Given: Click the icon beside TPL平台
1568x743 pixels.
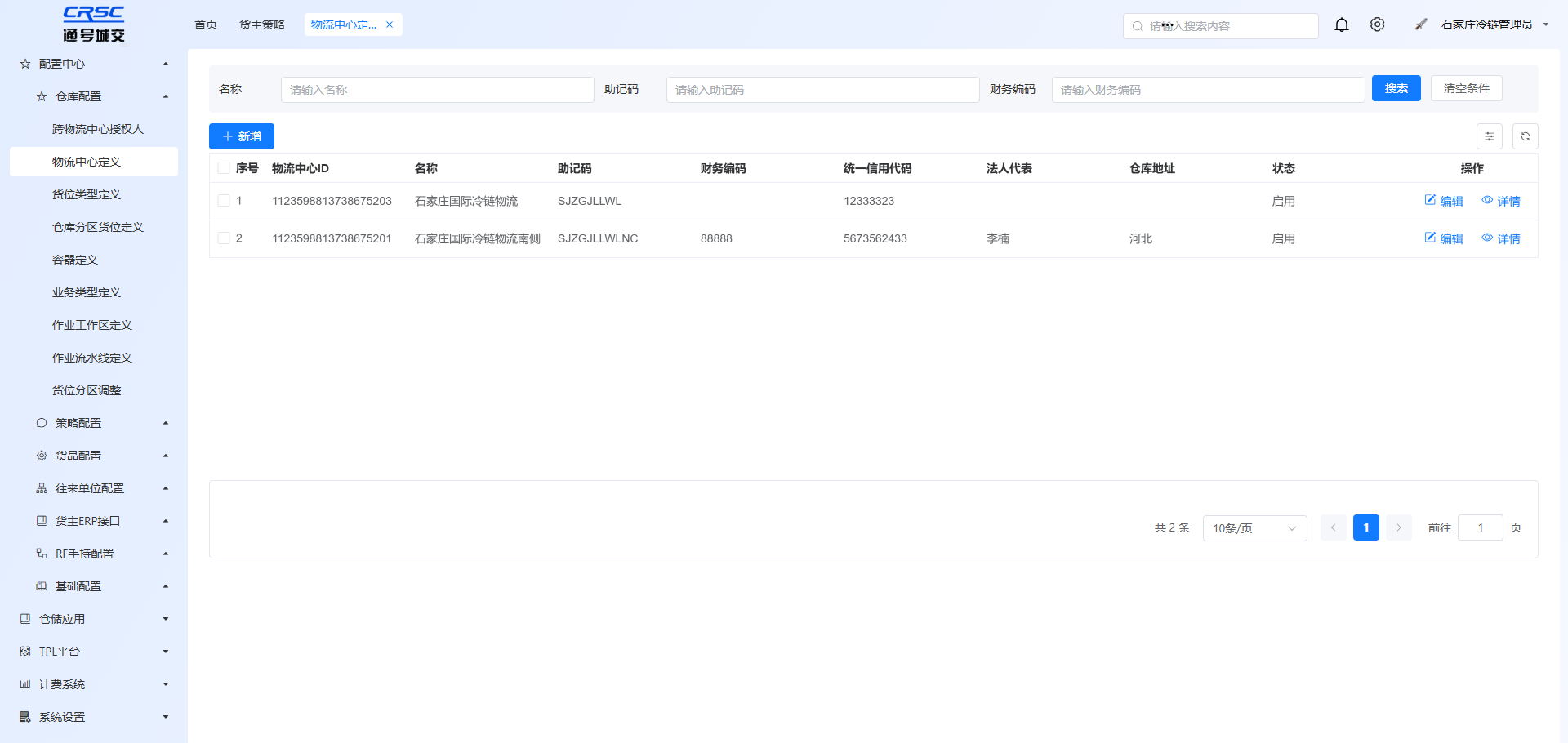Looking at the screenshot, I should [x=25, y=652].
